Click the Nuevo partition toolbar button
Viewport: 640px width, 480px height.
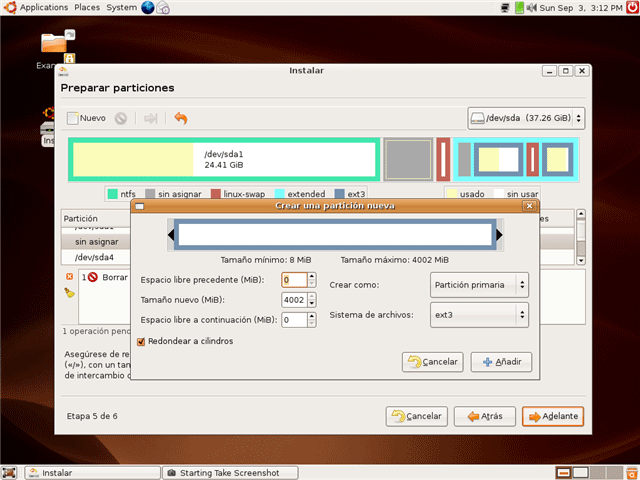point(87,118)
